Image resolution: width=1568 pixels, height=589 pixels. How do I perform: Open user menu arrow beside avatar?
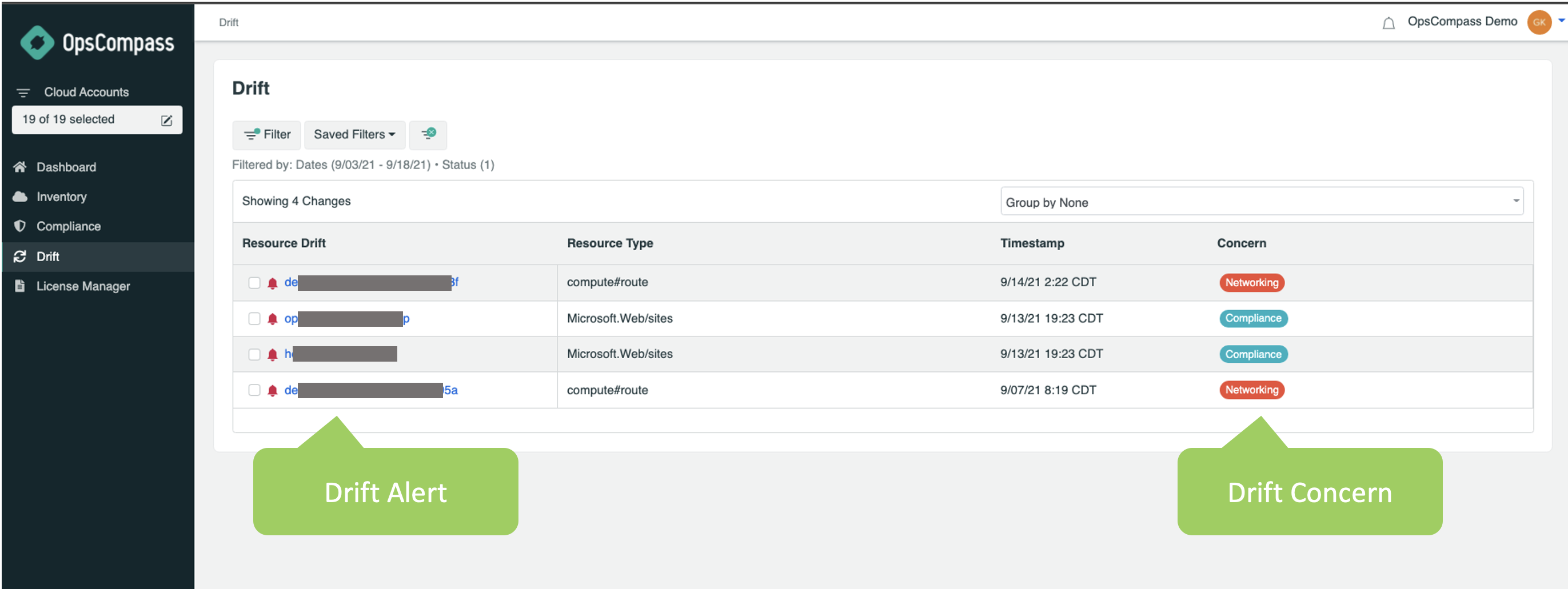coord(1561,21)
